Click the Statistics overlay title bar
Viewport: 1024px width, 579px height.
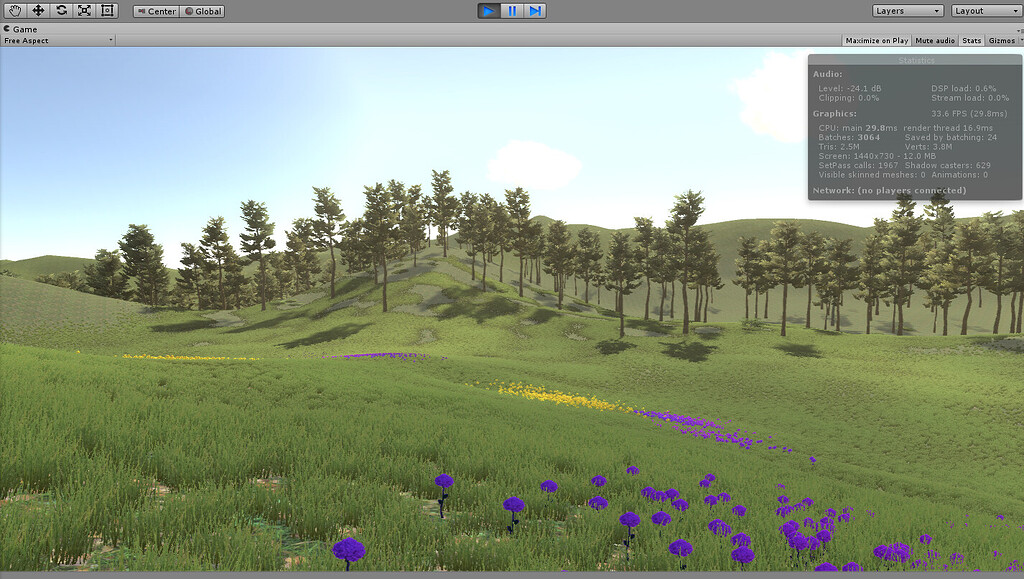click(917, 58)
